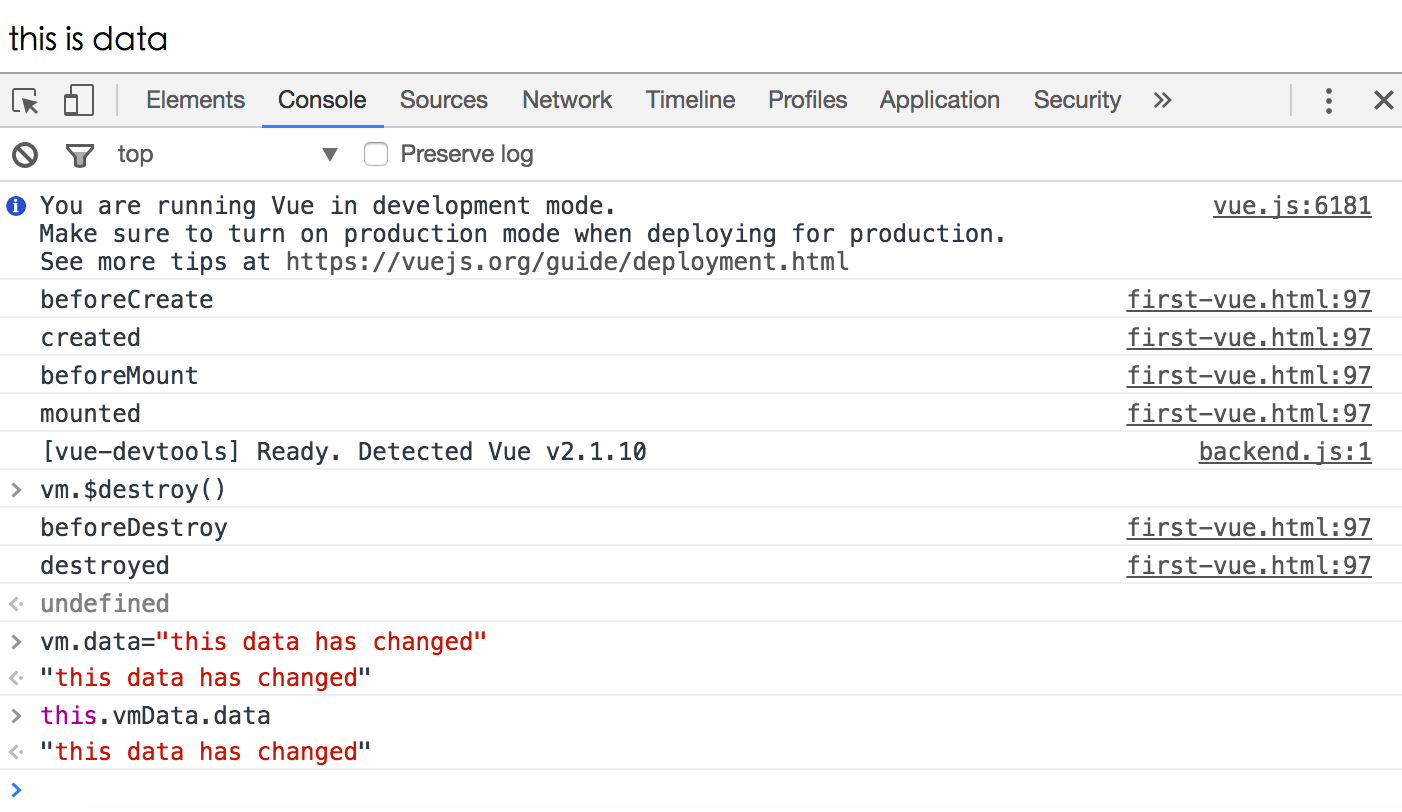Toggle the device toolbar icon
This screenshot has width=1402, height=812.
tap(78, 101)
